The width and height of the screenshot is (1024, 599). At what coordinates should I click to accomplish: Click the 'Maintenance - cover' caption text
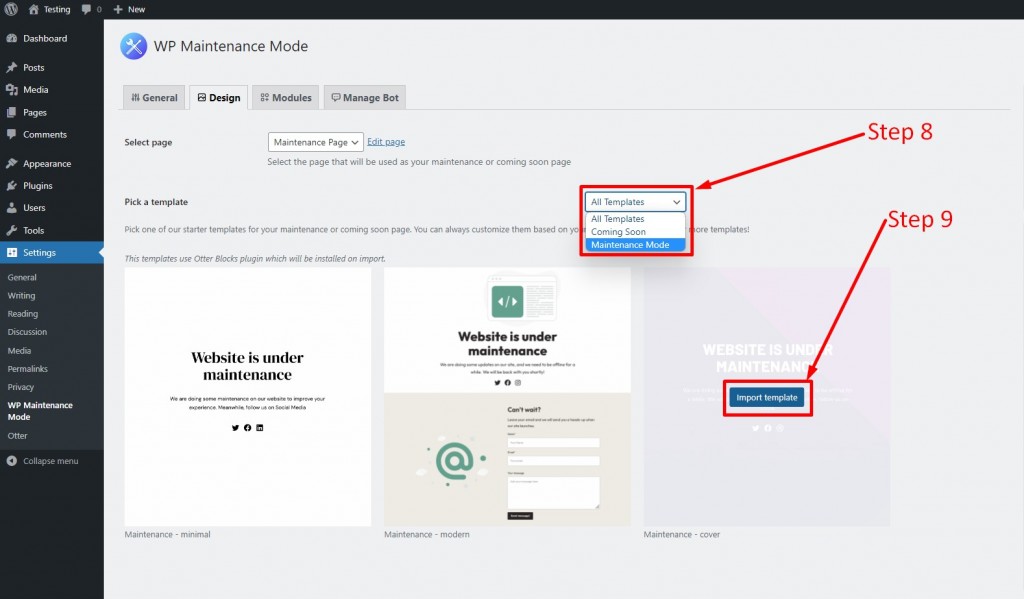tap(682, 534)
